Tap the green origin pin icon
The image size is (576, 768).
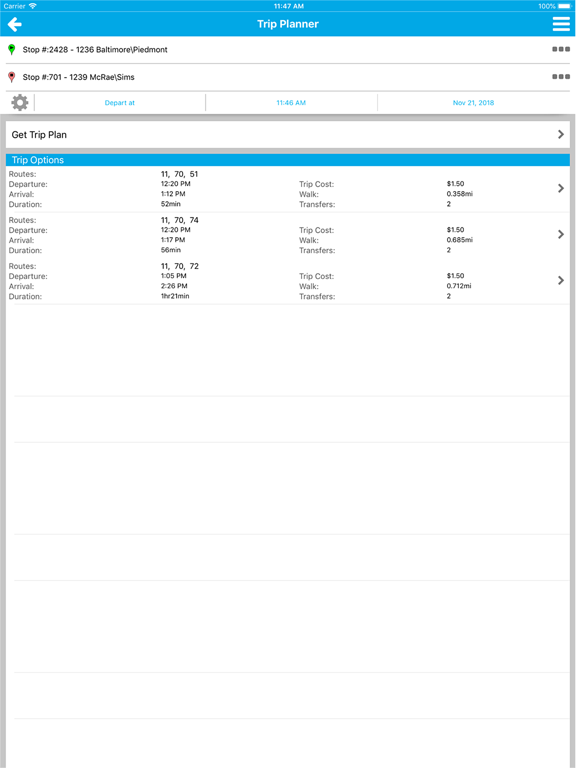coord(12,49)
